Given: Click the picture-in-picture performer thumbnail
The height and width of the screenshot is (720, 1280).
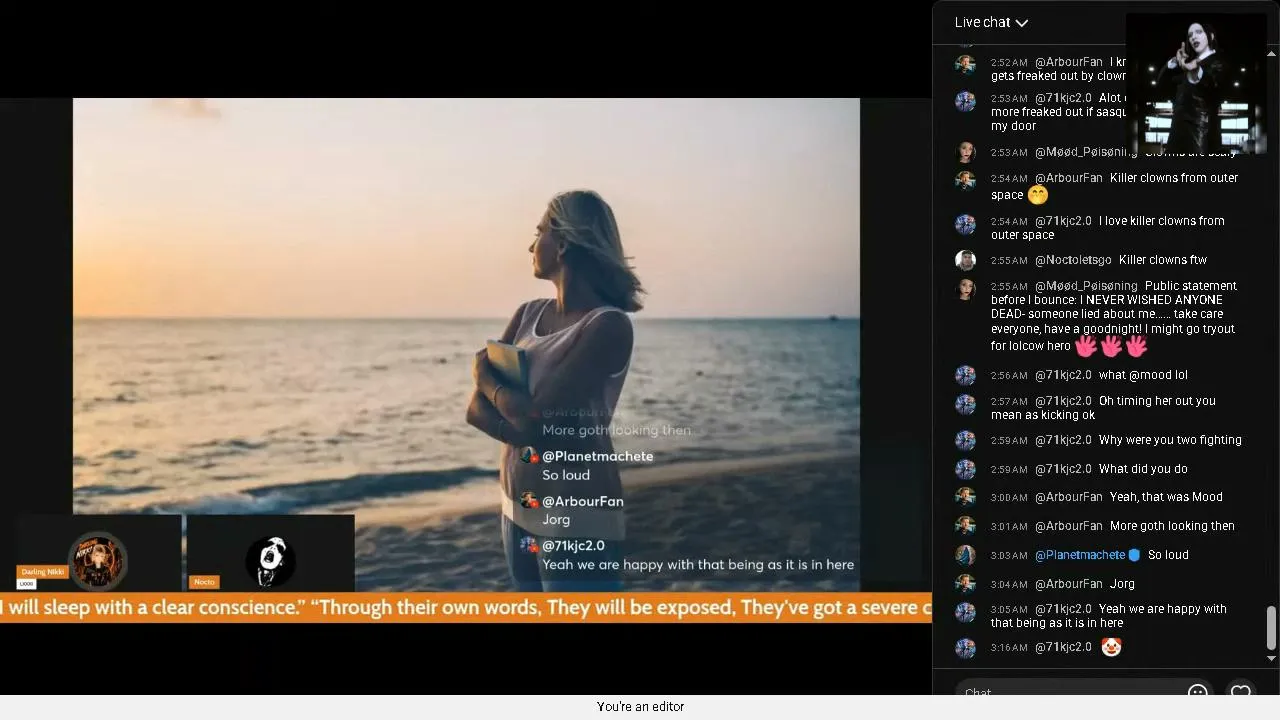Looking at the screenshot, I should tap(1196, 83).
